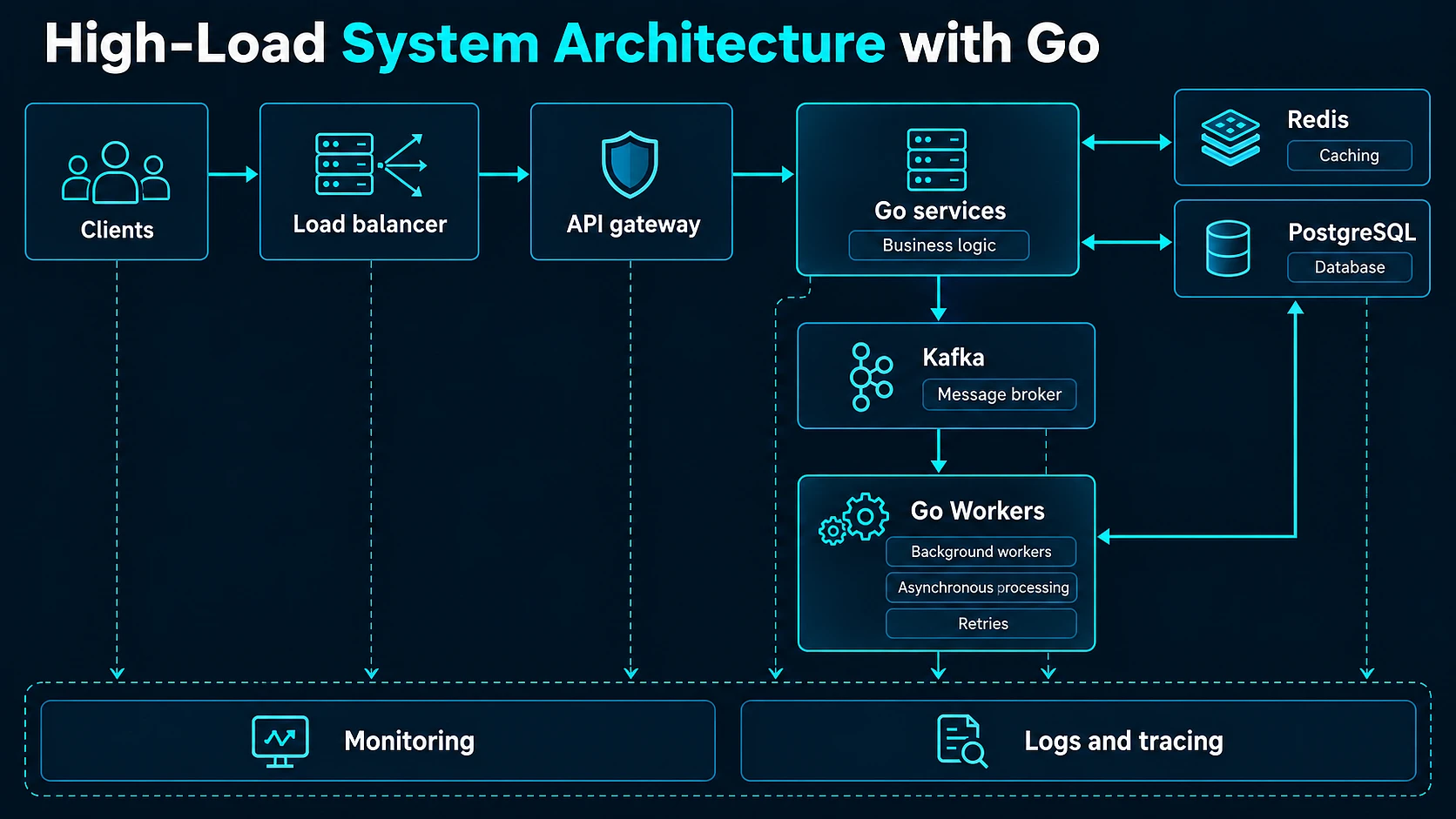The image size is (1456, 819).
Task: Select the Message broker tag
Action: point(999,394)
